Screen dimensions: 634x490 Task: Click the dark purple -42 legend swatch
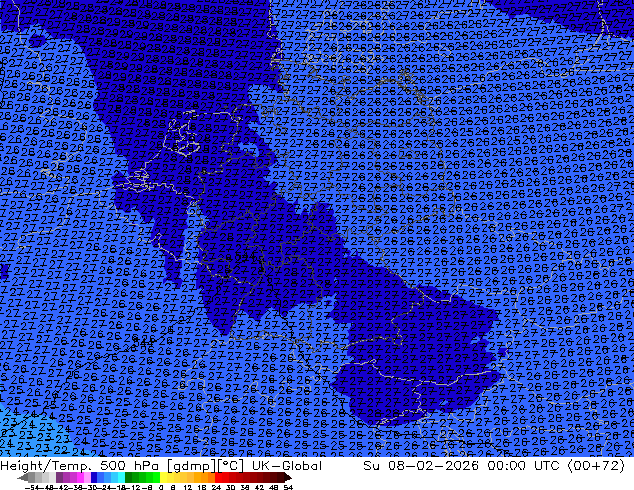coord(59,477)
